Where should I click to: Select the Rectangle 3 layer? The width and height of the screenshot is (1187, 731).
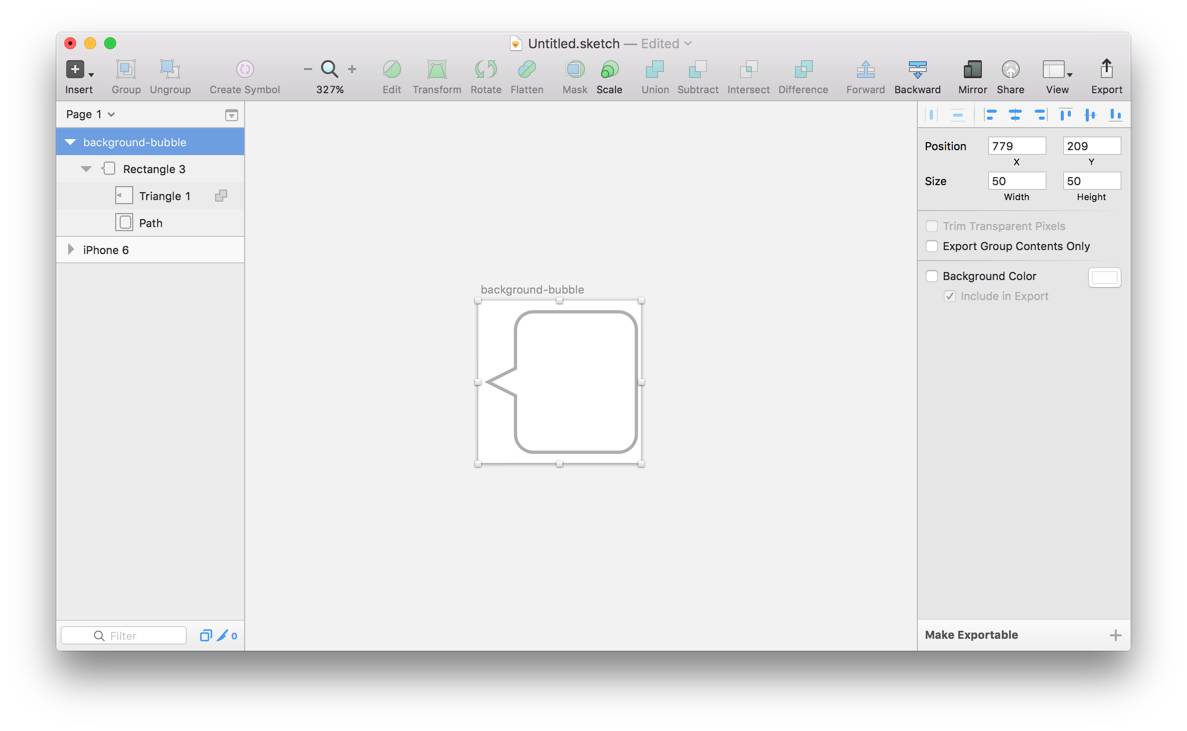tap(150, 169)
